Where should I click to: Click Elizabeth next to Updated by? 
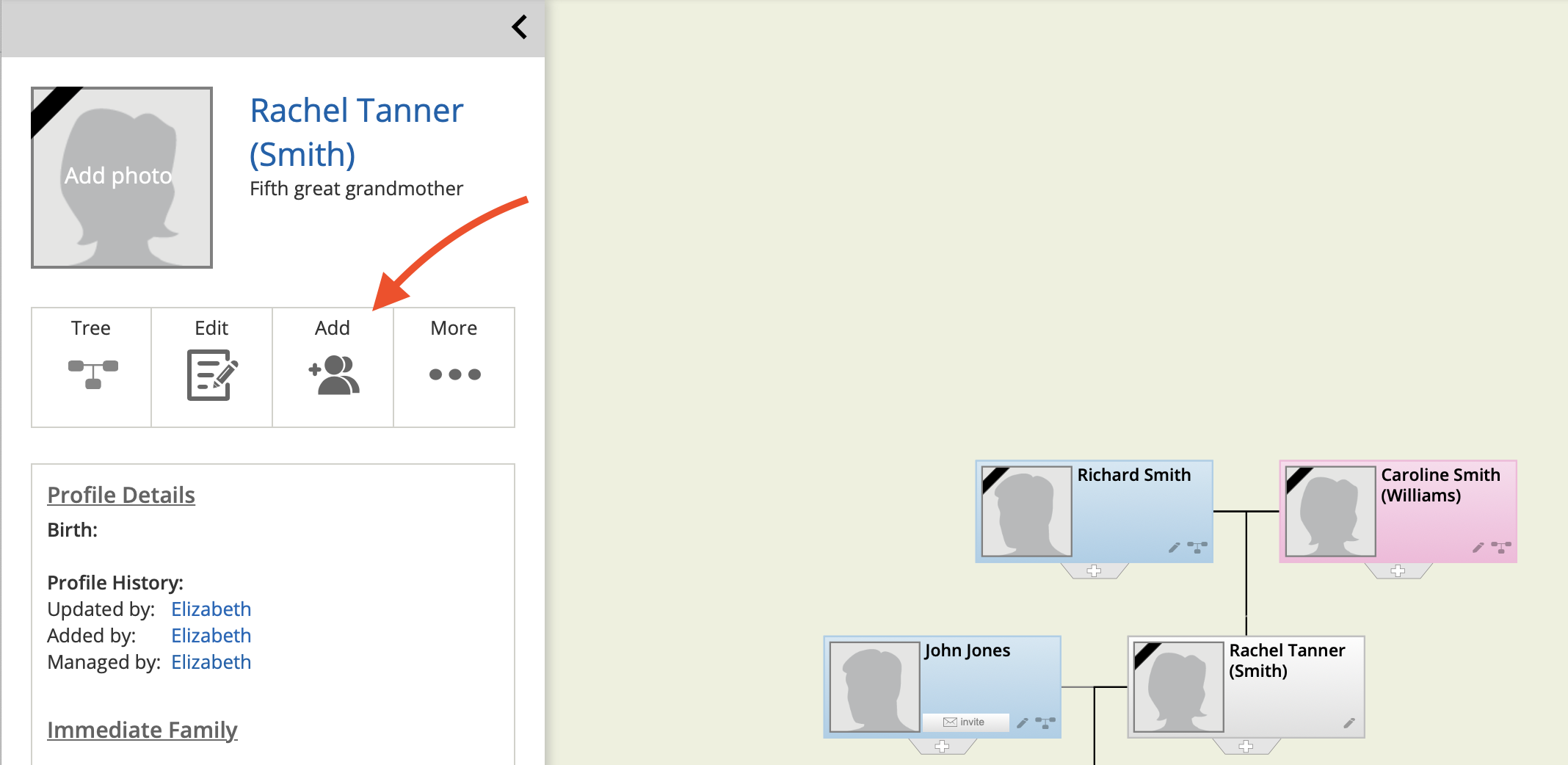point(211,609)
